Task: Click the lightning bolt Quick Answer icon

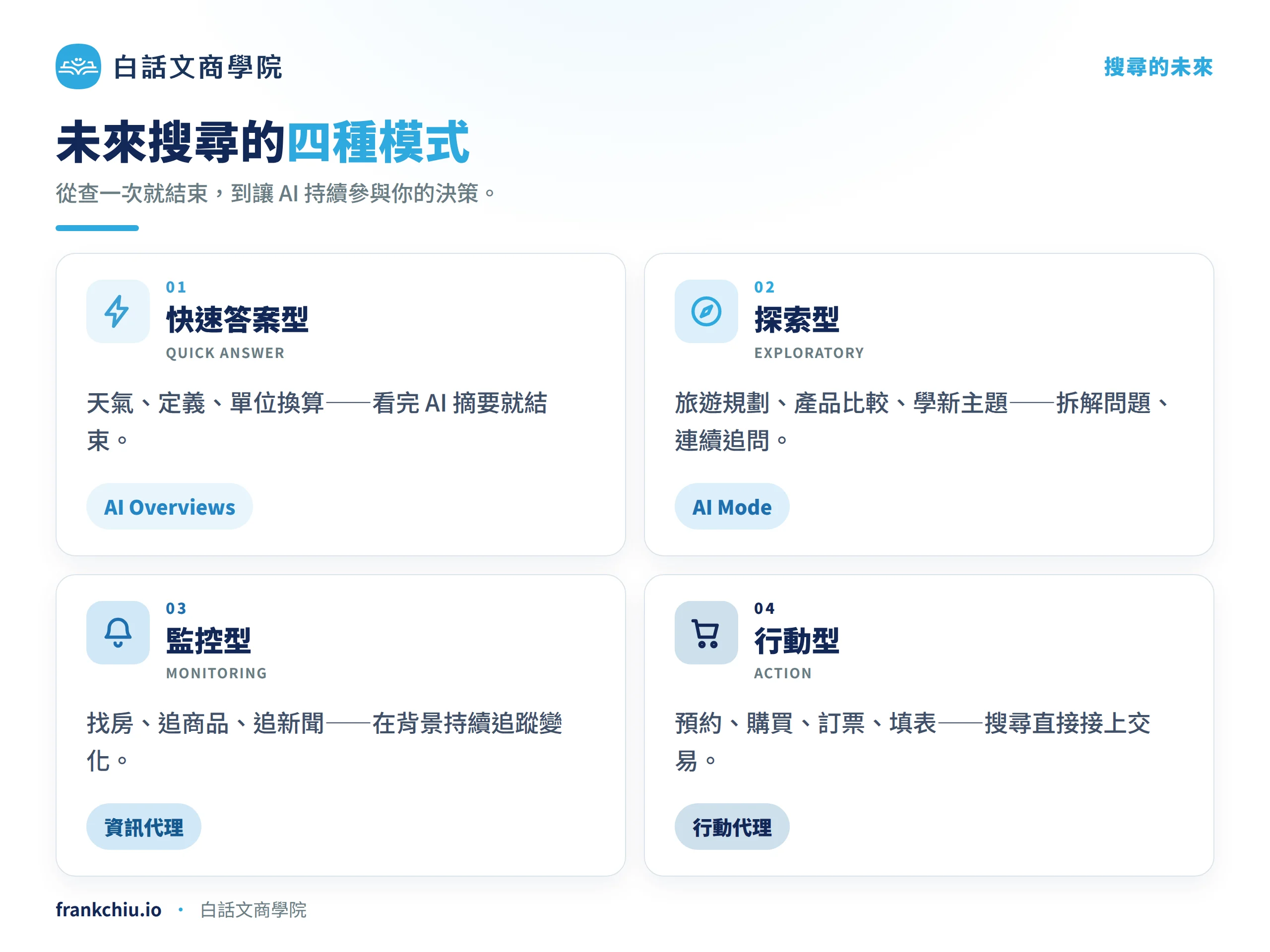Action: (118, 311)
